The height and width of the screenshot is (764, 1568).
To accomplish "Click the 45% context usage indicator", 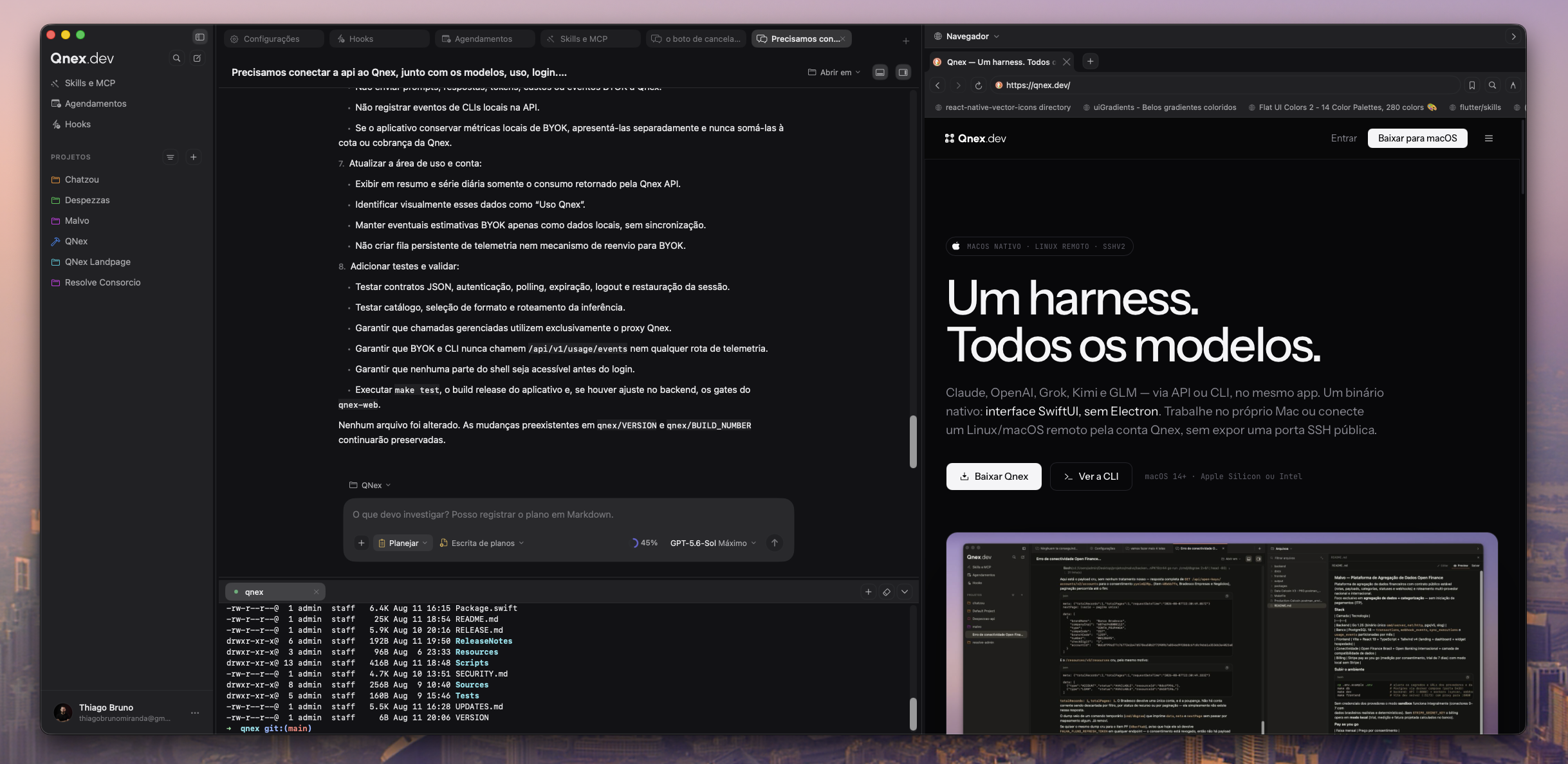I will click(644, 543).
